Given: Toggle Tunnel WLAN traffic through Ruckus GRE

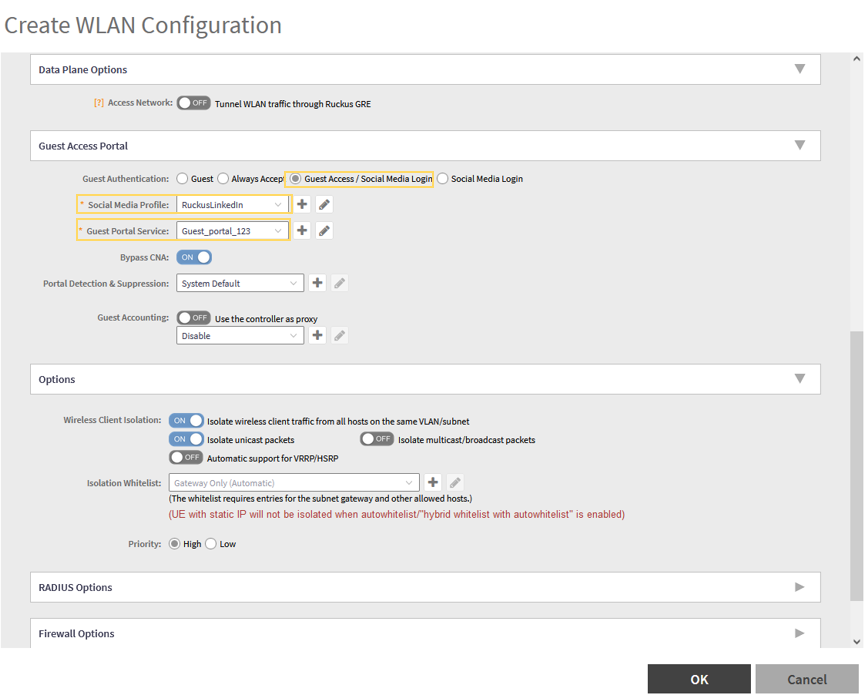Looking at the screenshot, I should pyautogui.click(x=194, y=103).
